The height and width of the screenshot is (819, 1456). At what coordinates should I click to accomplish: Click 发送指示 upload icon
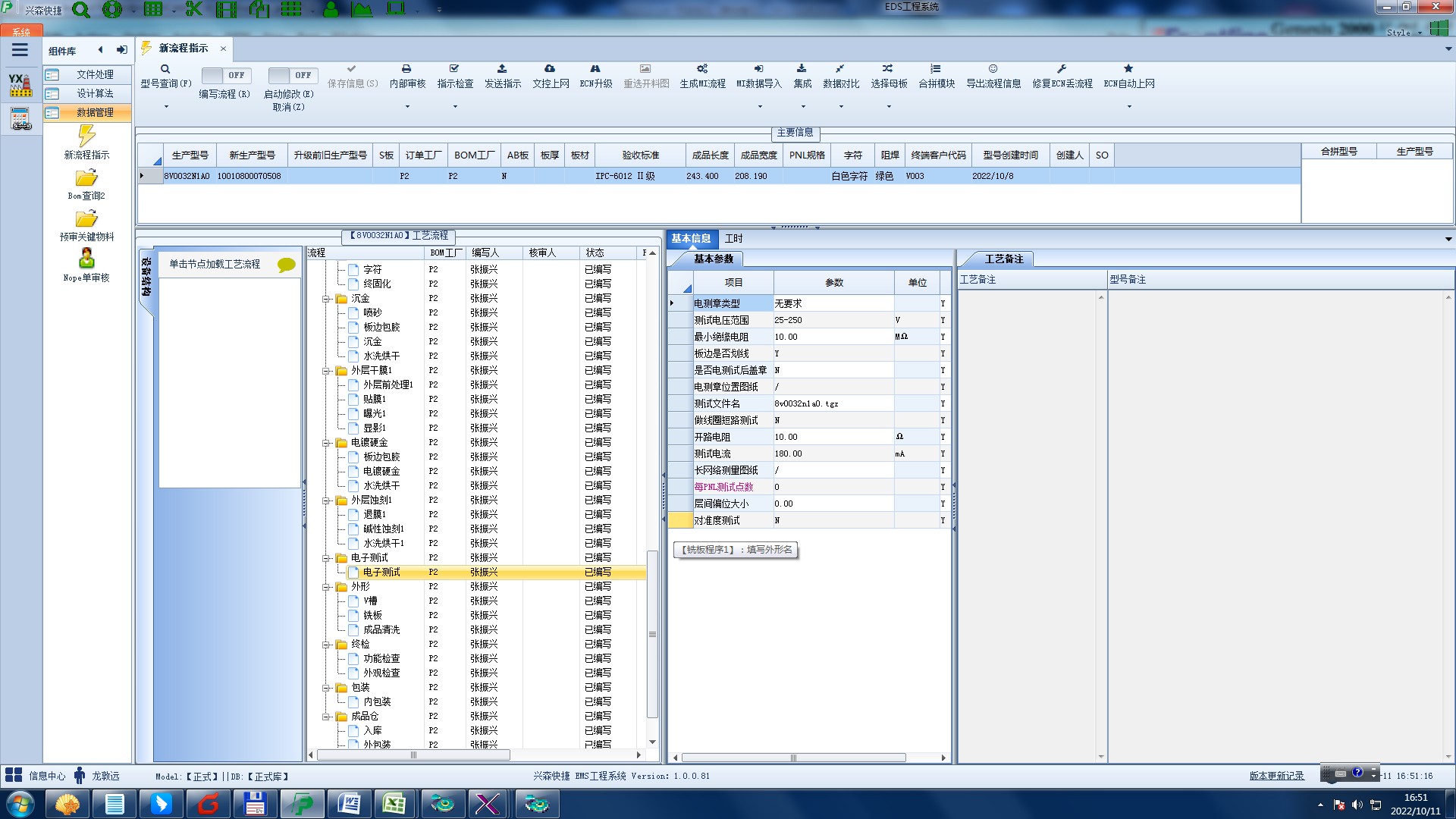tap(502, 69)
